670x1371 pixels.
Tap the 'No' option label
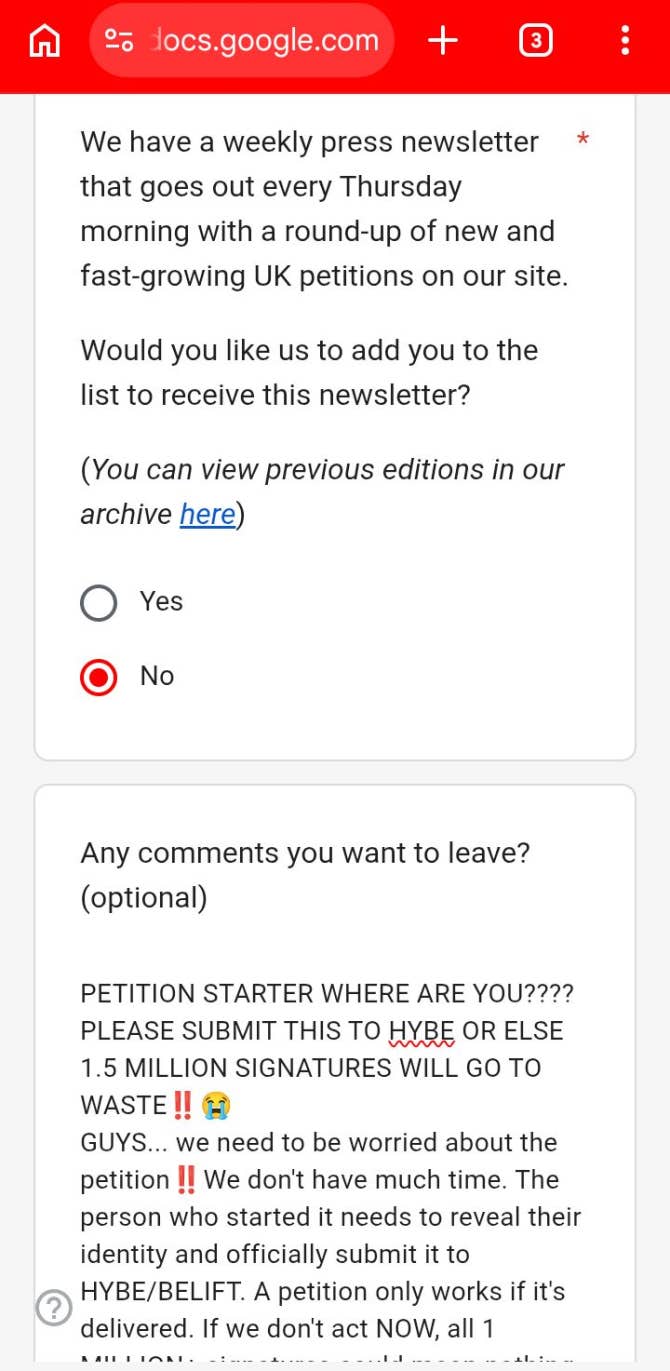point(157,676)
